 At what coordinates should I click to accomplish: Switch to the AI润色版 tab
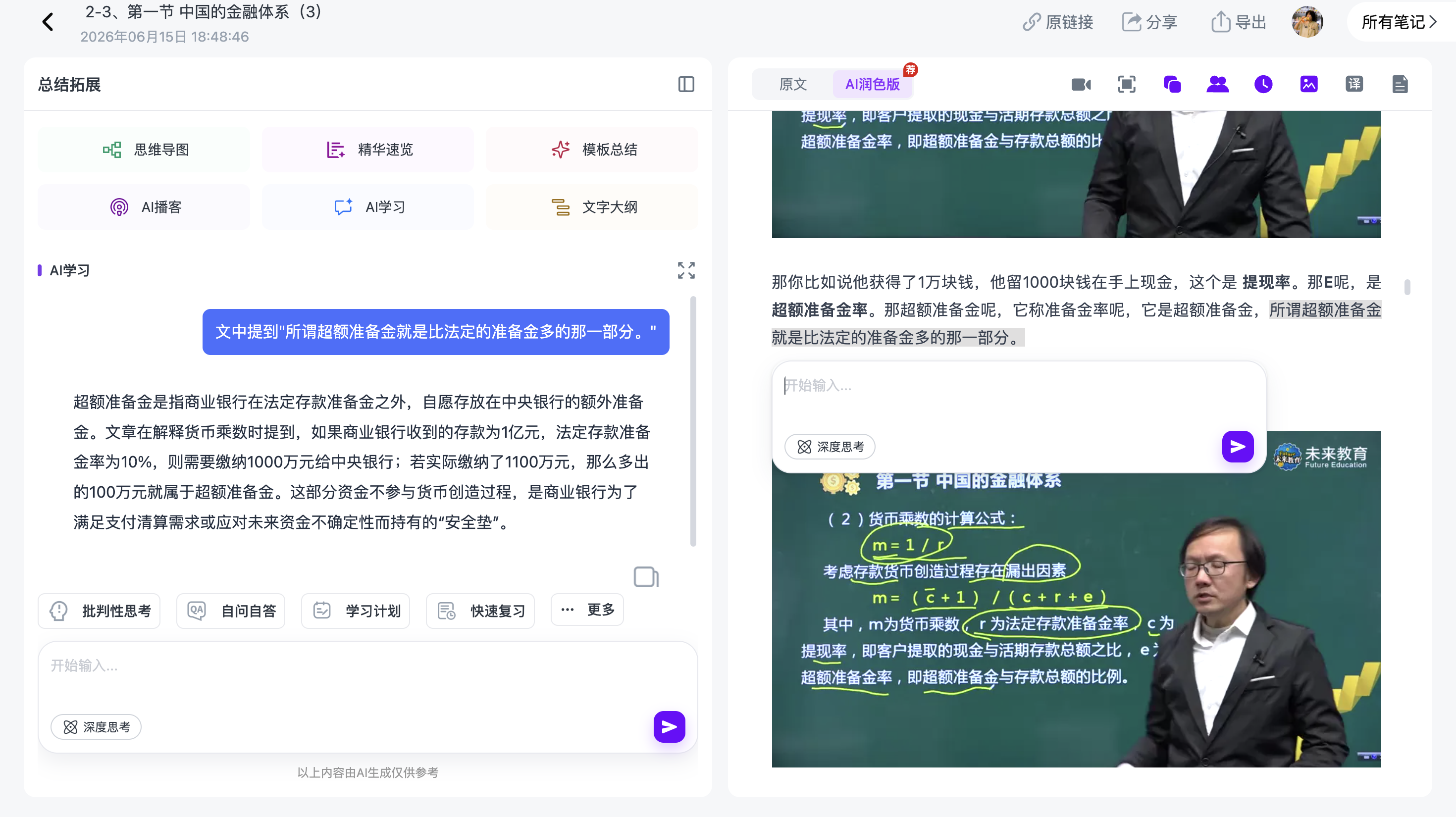click(x=872, y=84)
